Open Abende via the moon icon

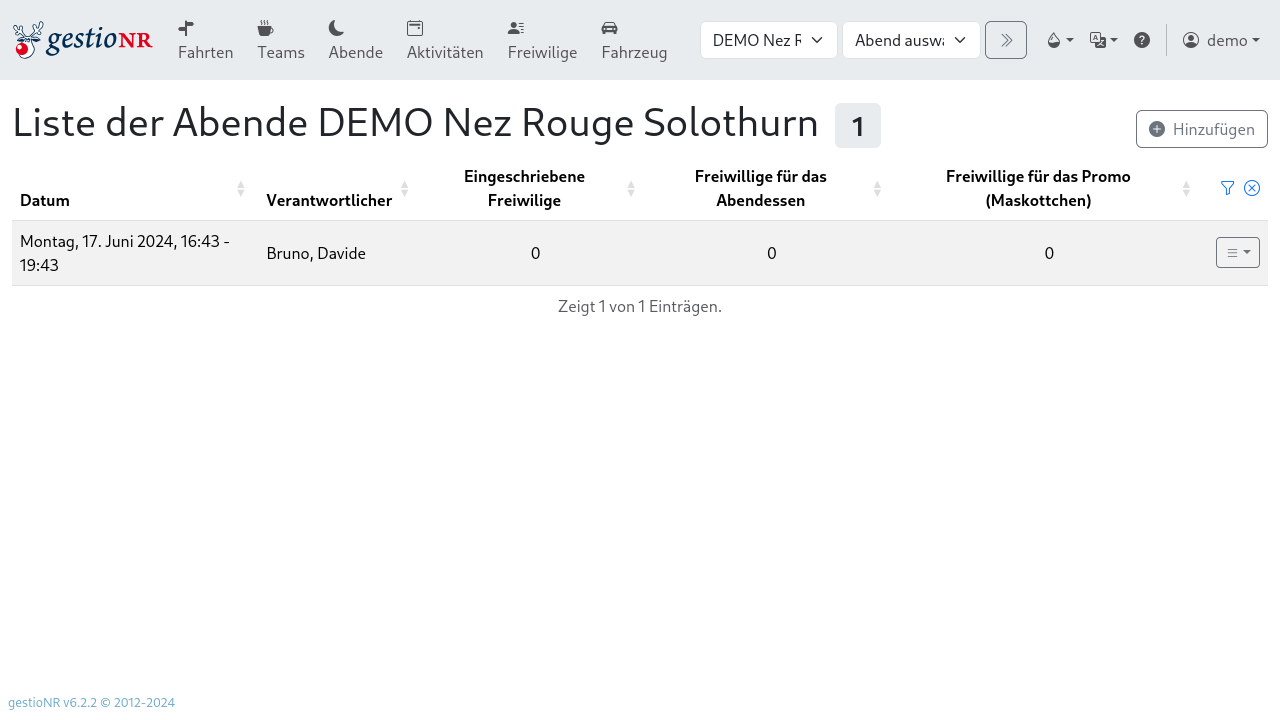pos(355,40)
